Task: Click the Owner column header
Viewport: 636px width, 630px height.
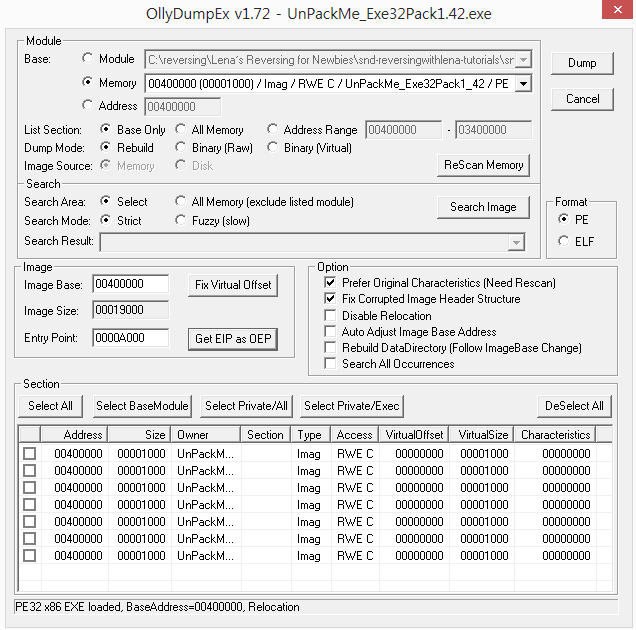Action: (206, 434)
